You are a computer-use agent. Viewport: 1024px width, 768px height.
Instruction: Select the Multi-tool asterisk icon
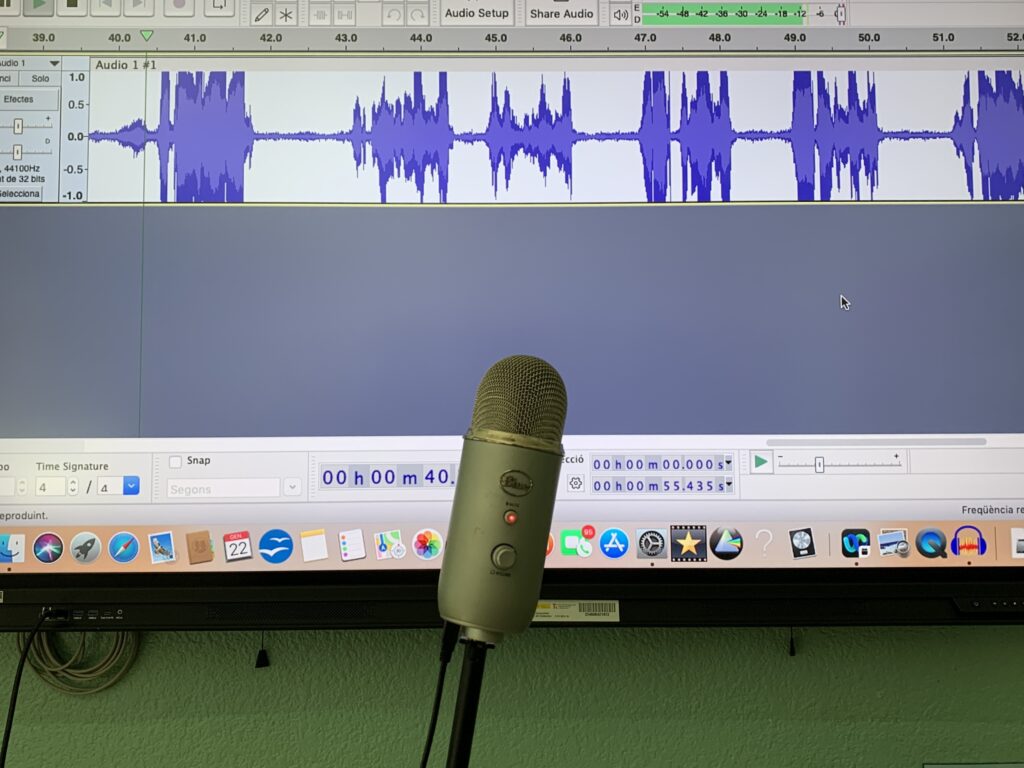(x=287, y=14)
